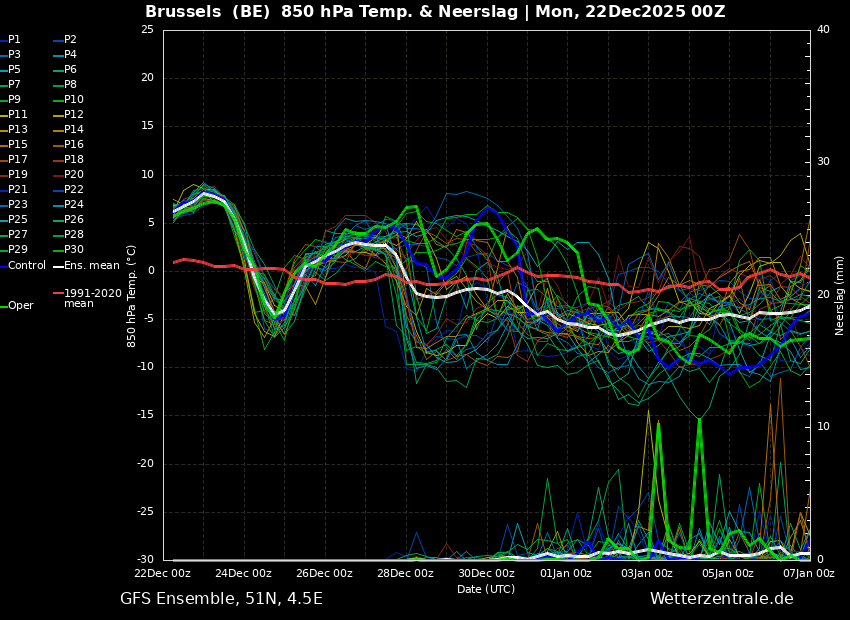Select the Control legend entry

[26, 266]
